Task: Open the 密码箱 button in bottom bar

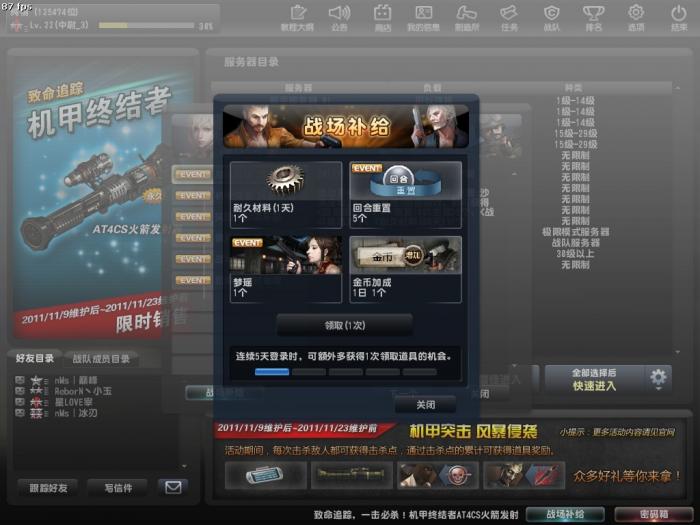Action: [654, 514]
